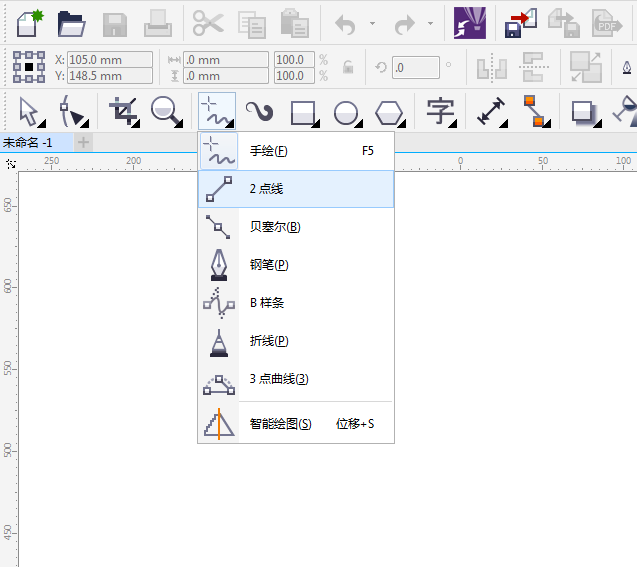The height and width of the screenshot is (567, 637).
Task: Click the rotation angle field
Action: (416, 67)
